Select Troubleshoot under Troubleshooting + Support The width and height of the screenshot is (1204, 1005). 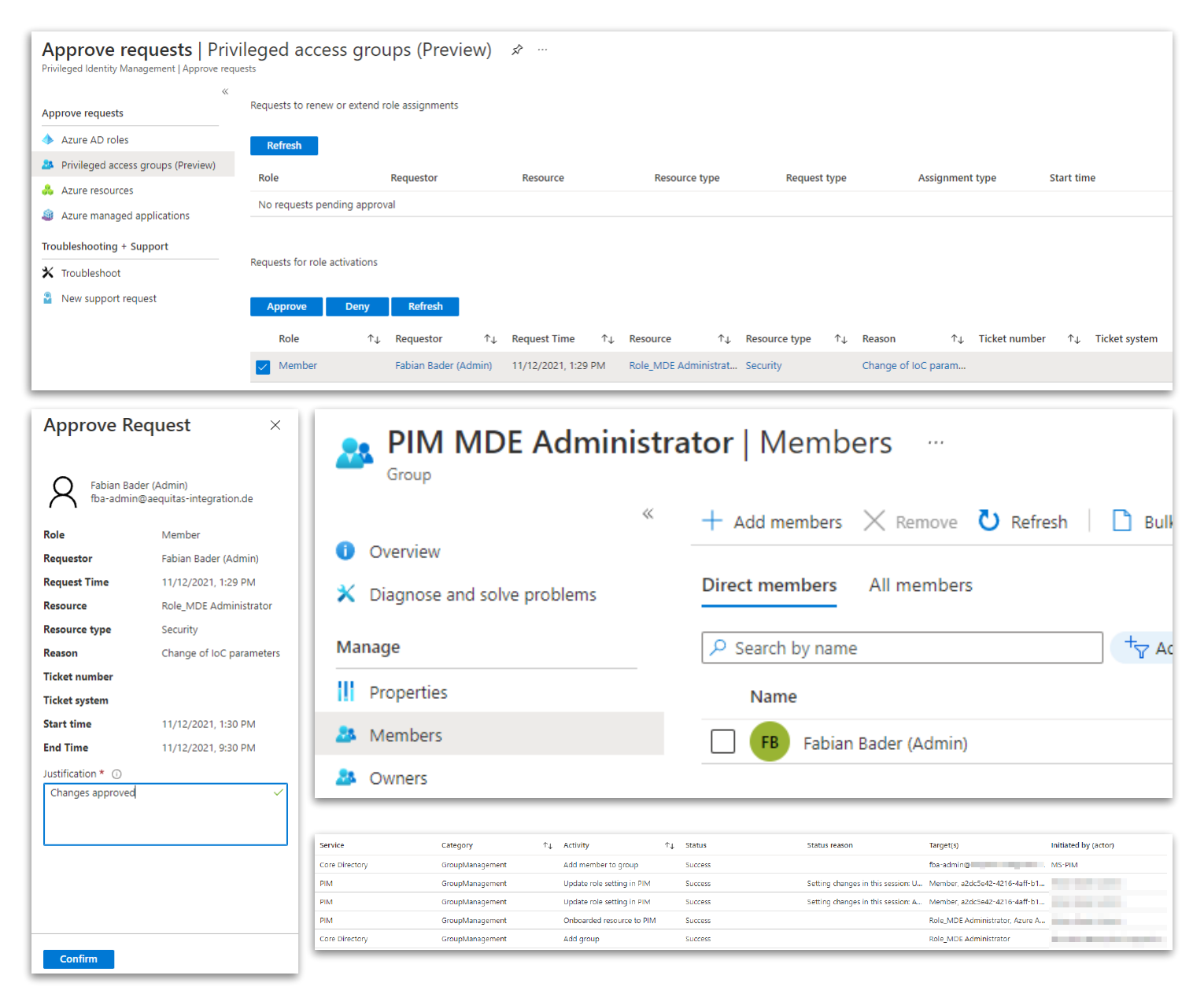click(x=90, y=272)
